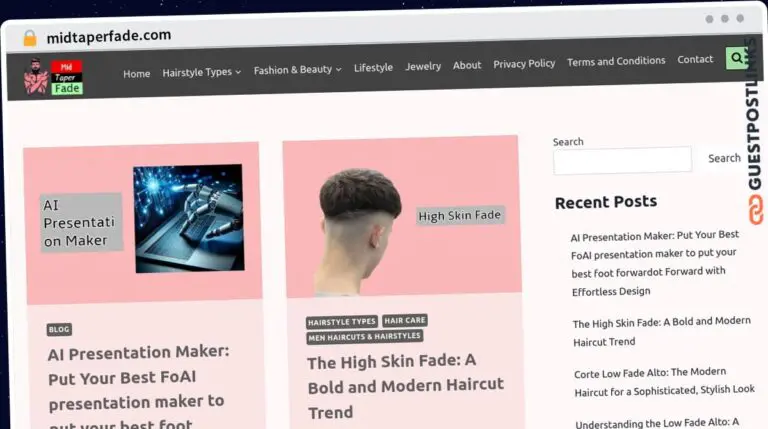Open the green search magnifier icon

pos(737,58)
